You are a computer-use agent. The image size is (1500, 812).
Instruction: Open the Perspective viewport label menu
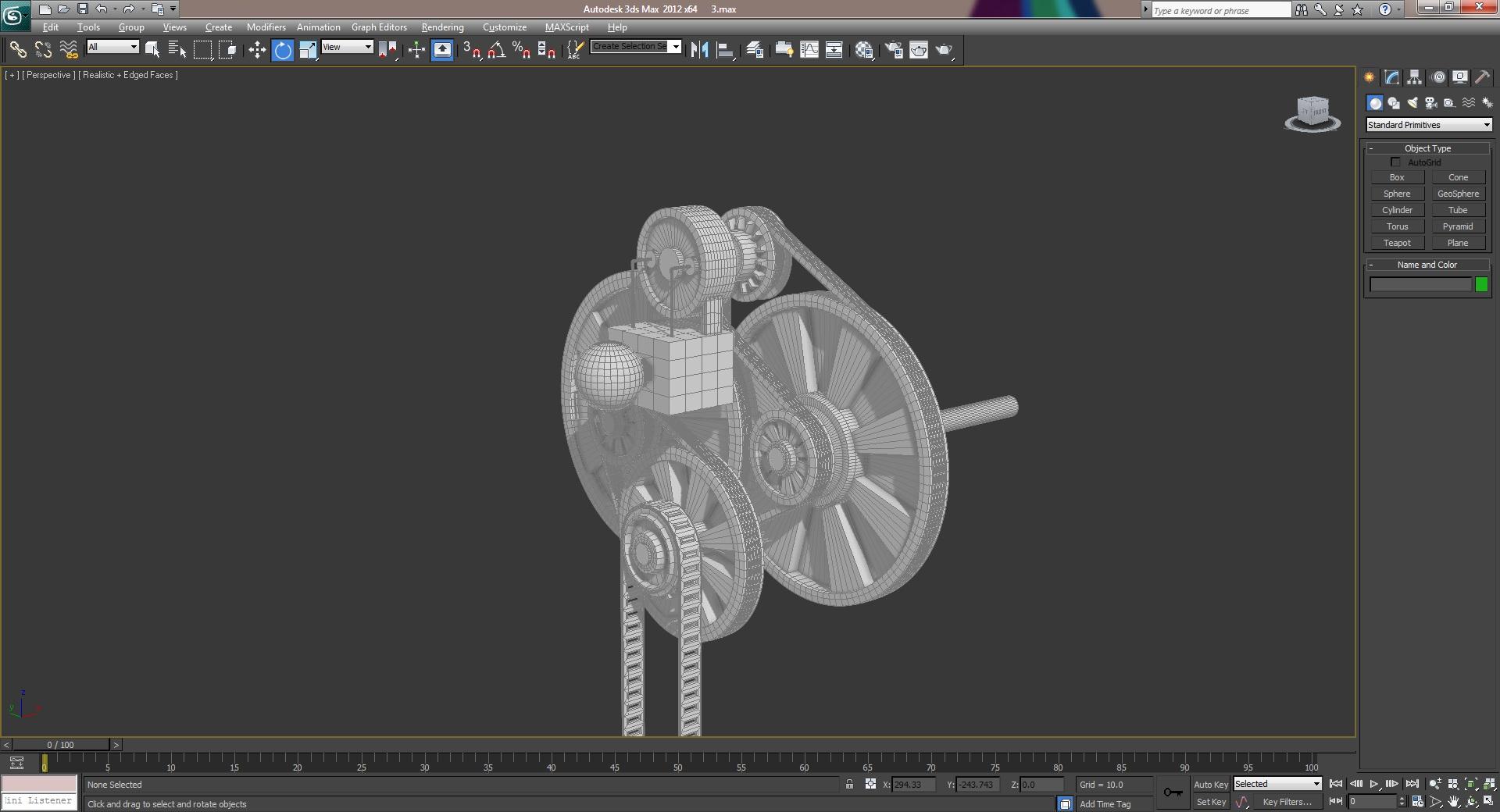pyautogui.click(x=48, y=75)
